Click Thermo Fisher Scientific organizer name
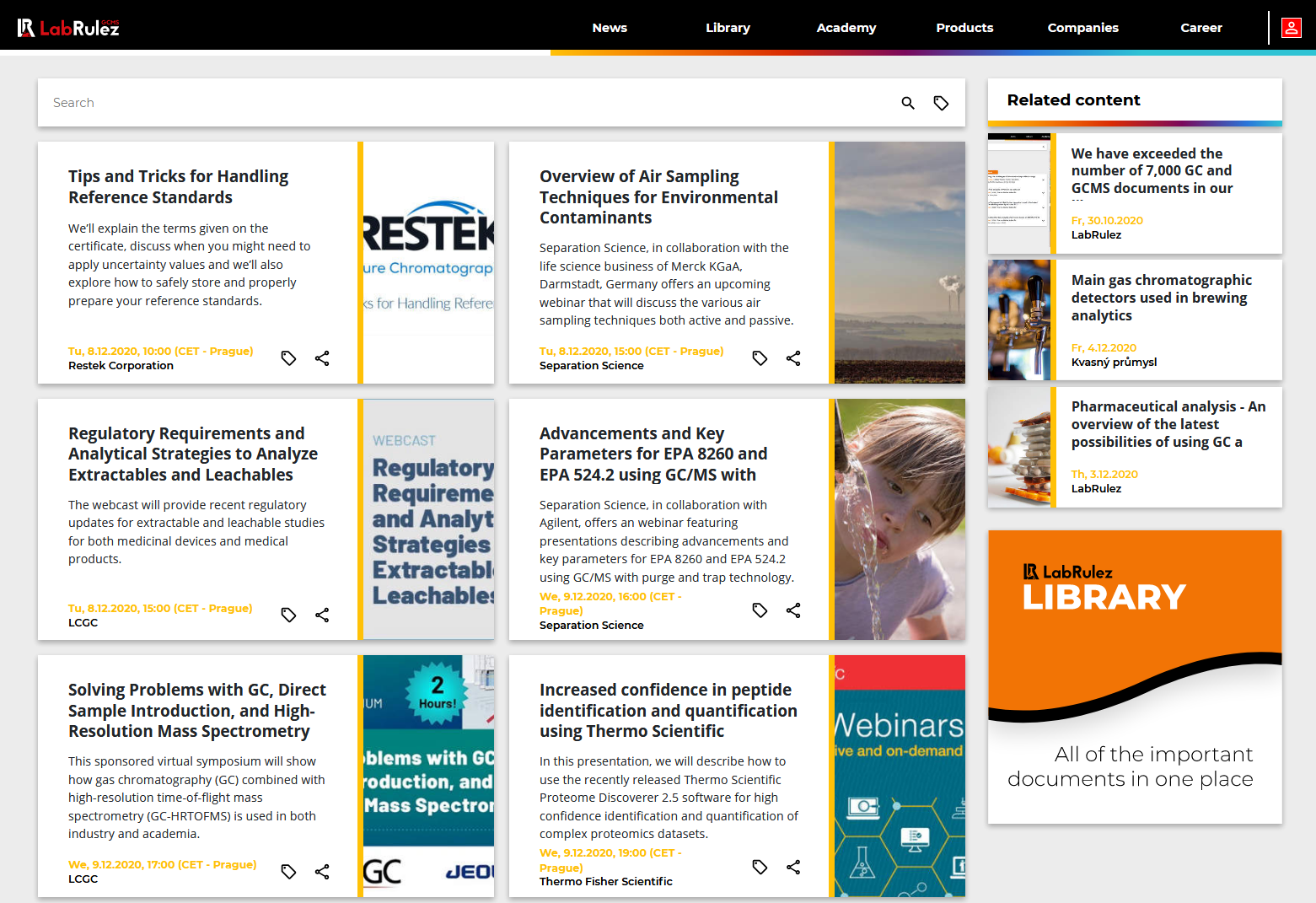Image resolution: width=1316 pixels, height=903 pixels. pyautogui.click(x=605, y=882)
